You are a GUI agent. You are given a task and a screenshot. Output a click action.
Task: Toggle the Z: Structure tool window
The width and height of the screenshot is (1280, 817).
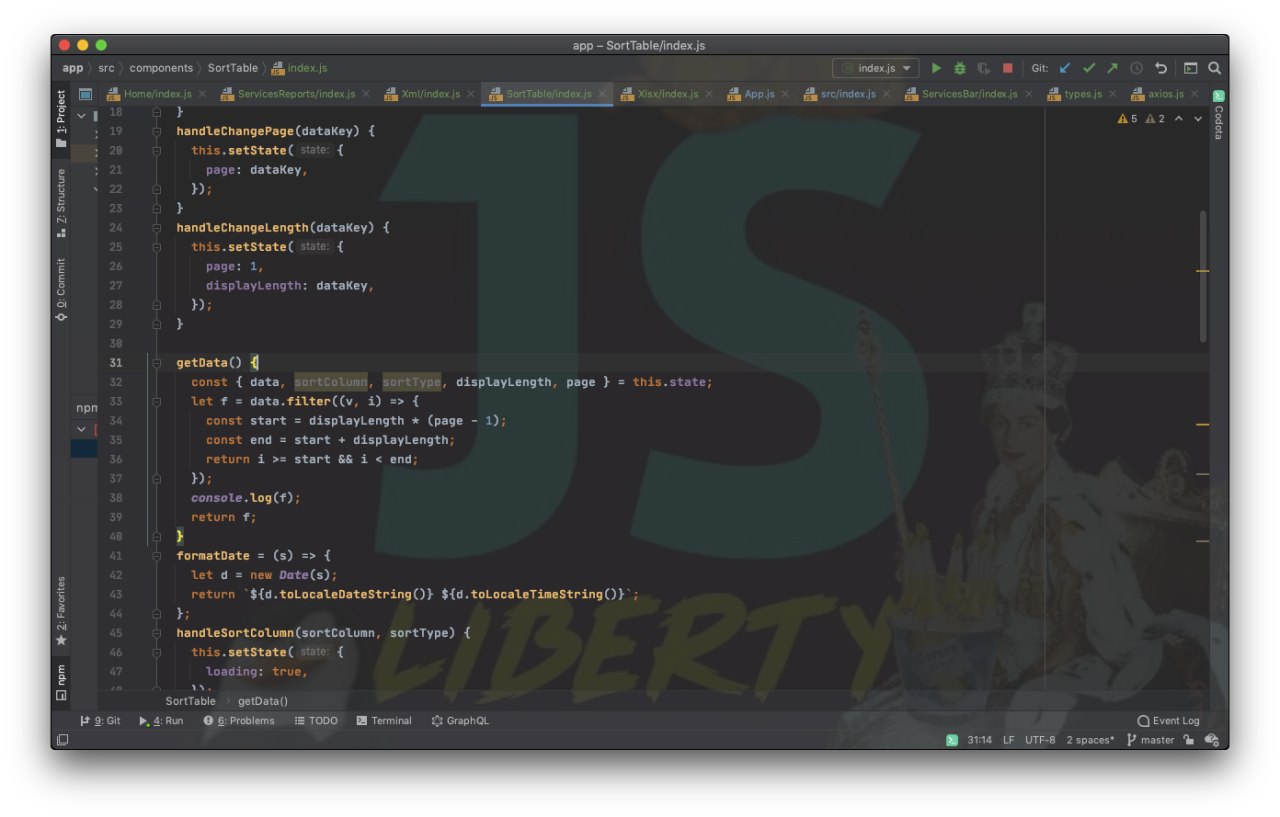(x=61, y=203)
